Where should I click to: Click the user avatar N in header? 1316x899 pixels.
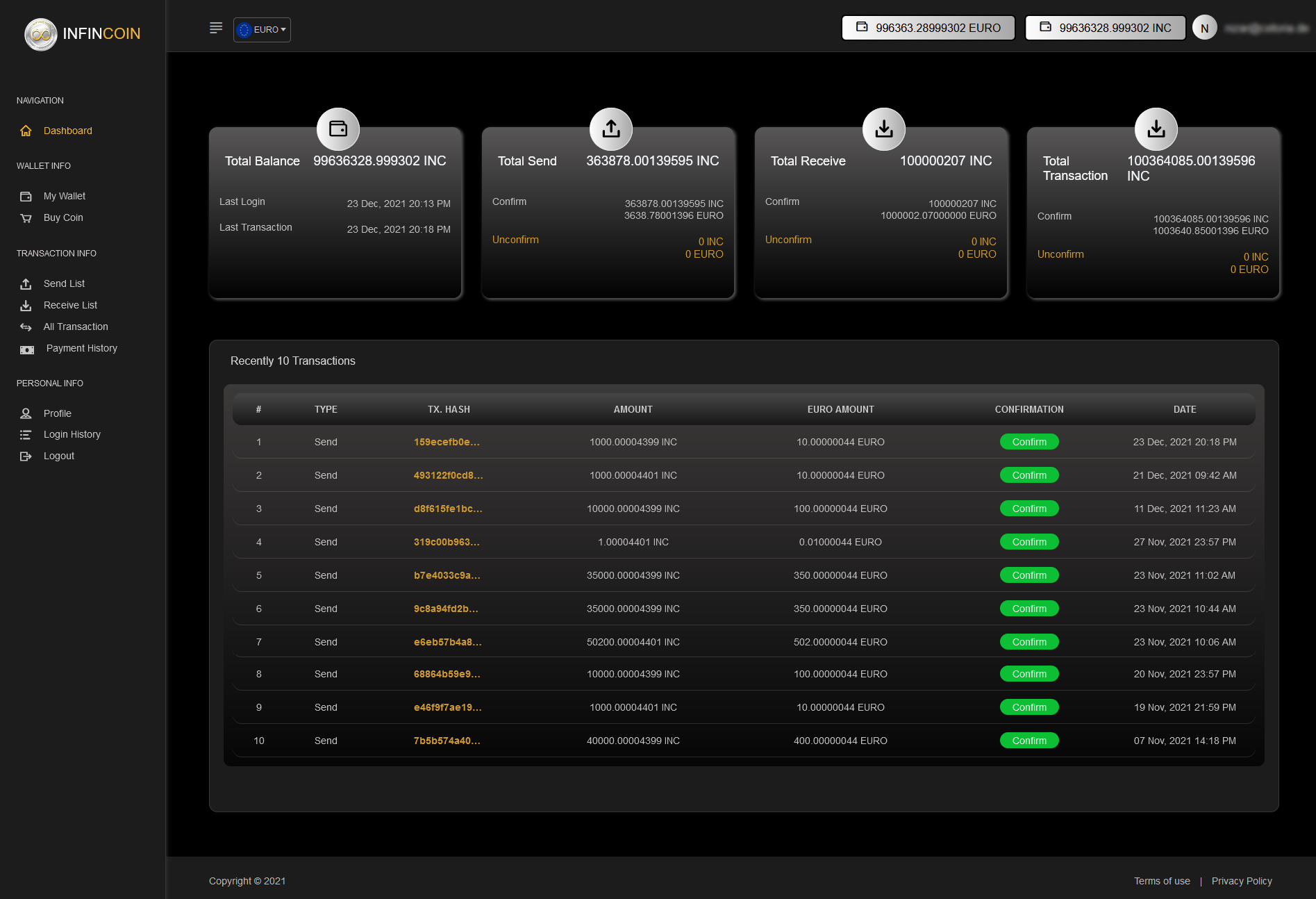[1204, 28]
